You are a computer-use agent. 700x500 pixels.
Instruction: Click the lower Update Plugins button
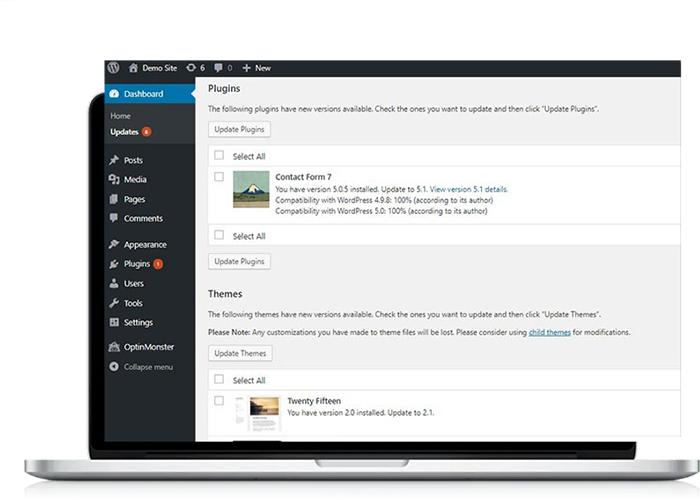239,261
